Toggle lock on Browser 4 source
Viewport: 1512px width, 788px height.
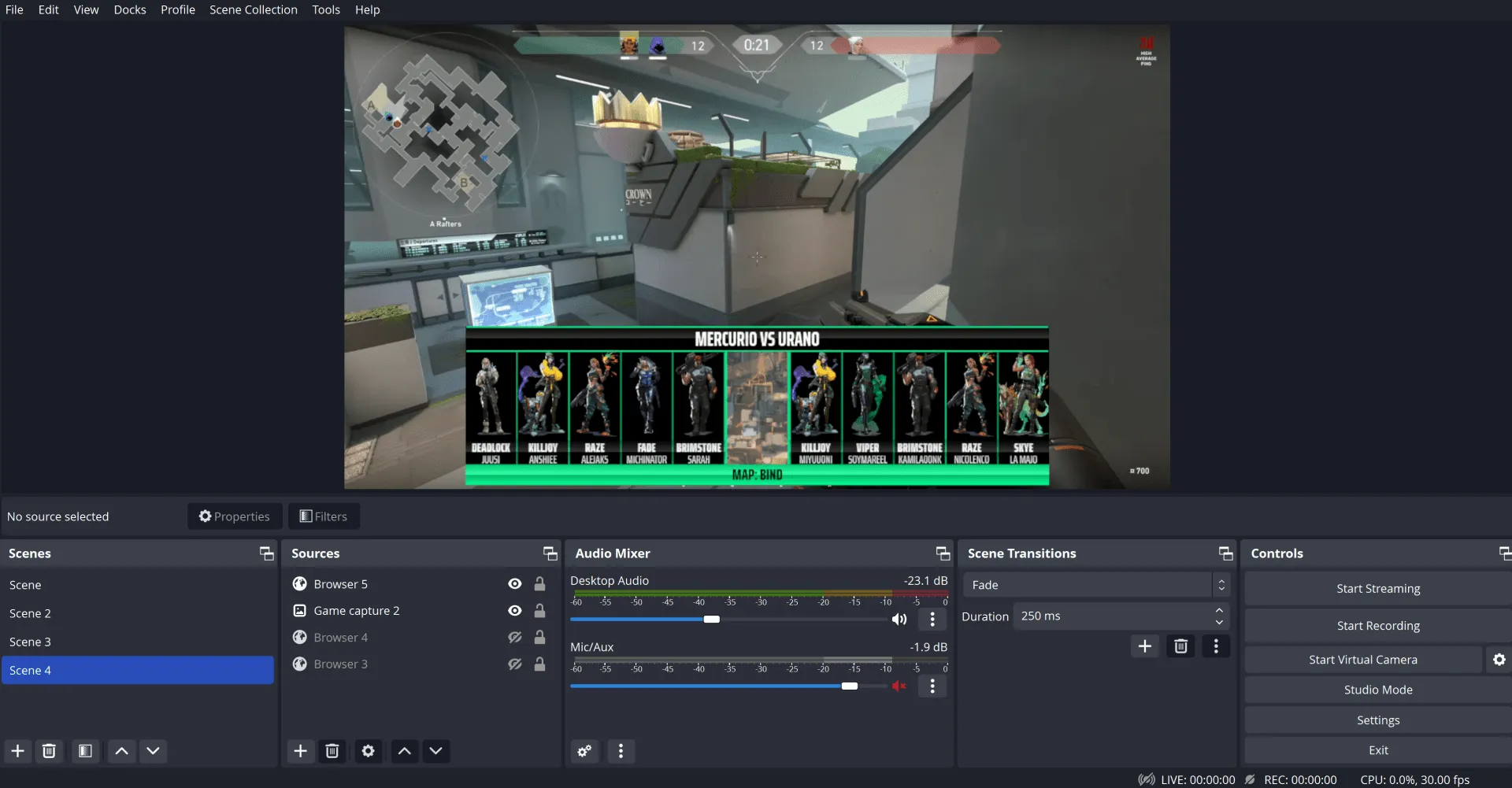[x=540, y=638]
